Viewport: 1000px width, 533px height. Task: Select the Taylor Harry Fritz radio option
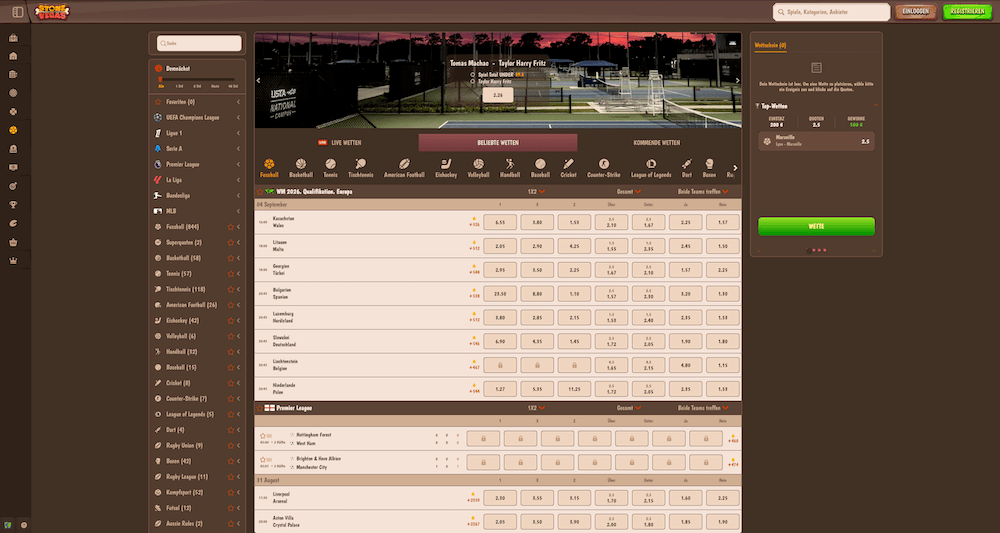(473, 79)
